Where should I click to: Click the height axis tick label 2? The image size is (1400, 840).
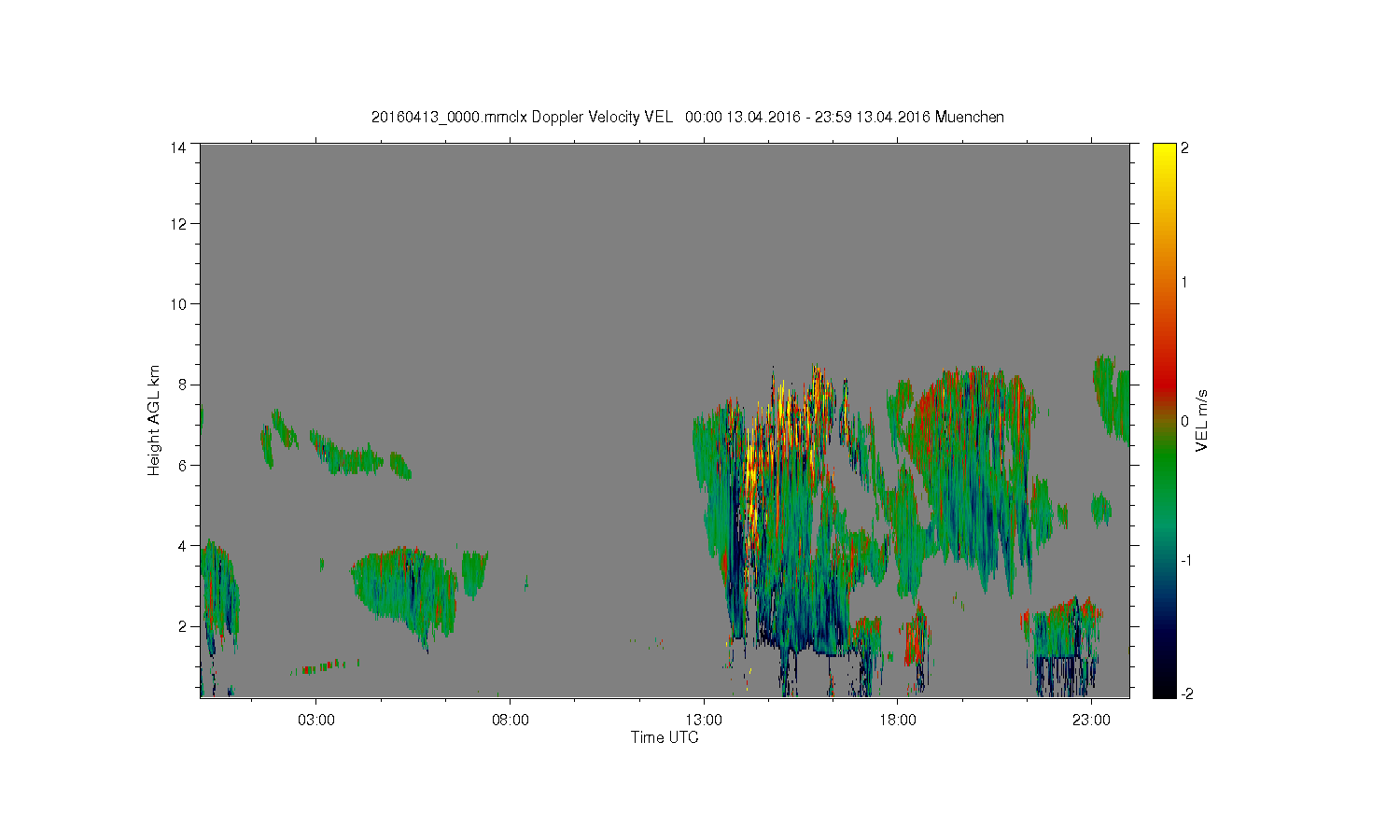(182, 626)
